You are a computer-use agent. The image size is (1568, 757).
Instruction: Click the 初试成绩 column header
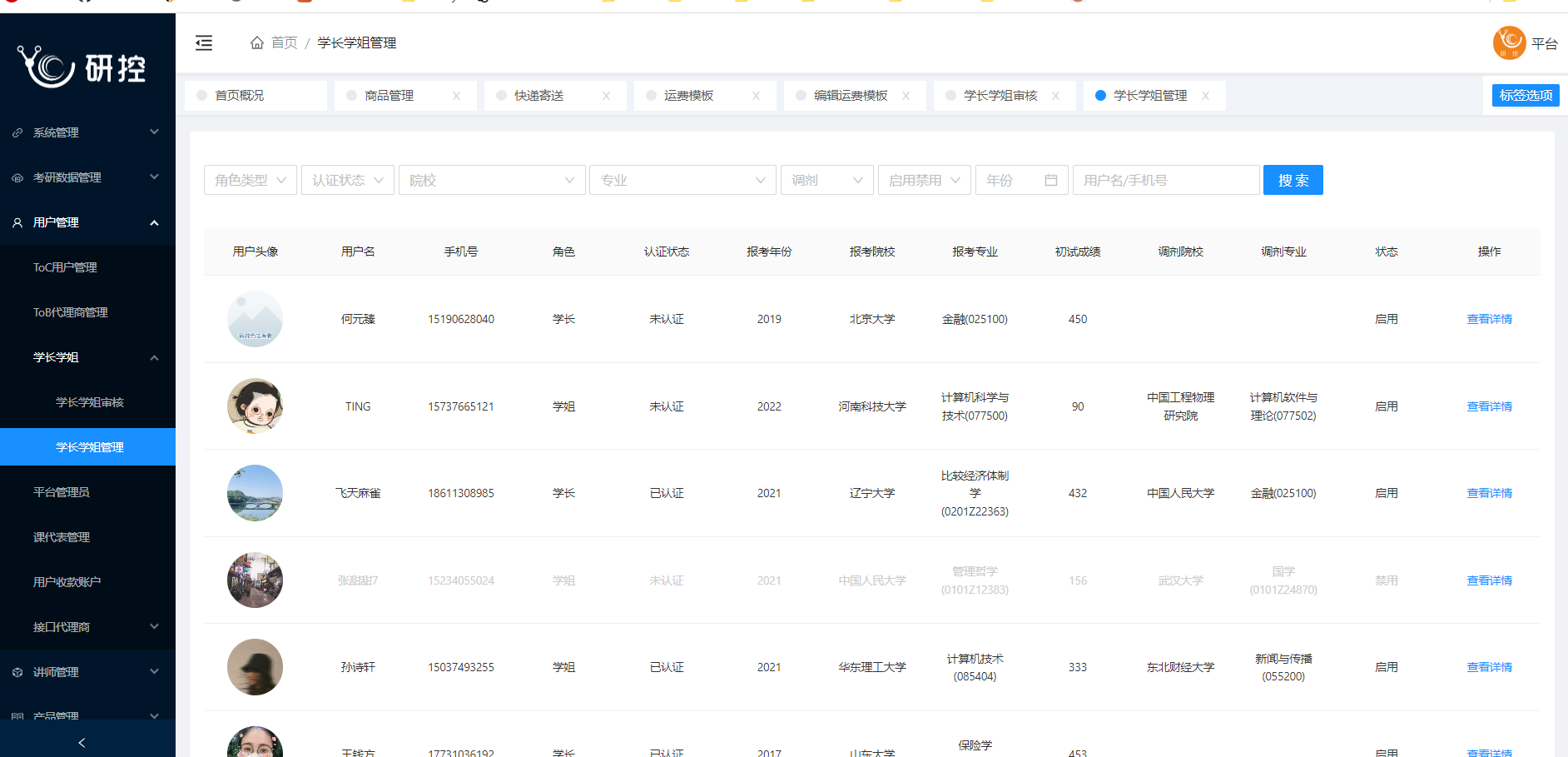point(1078,252)
